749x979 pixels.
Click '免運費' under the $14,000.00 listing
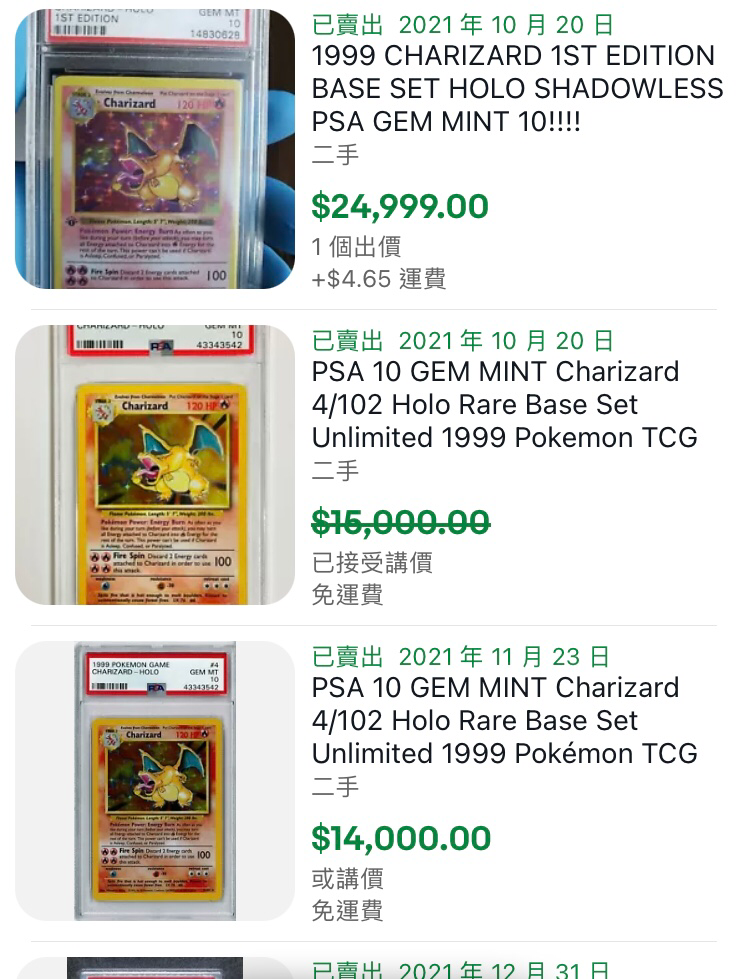(348, 911)
